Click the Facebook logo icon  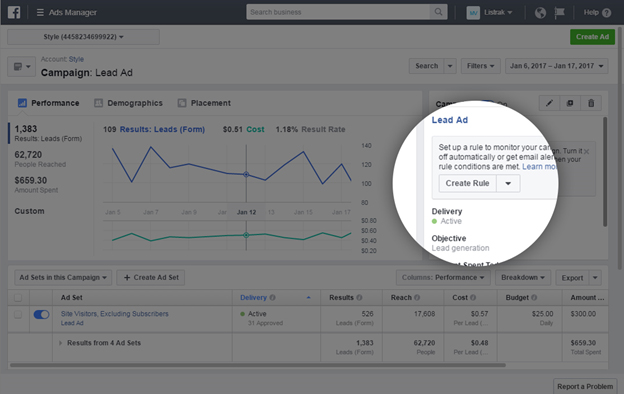(14, 12)
